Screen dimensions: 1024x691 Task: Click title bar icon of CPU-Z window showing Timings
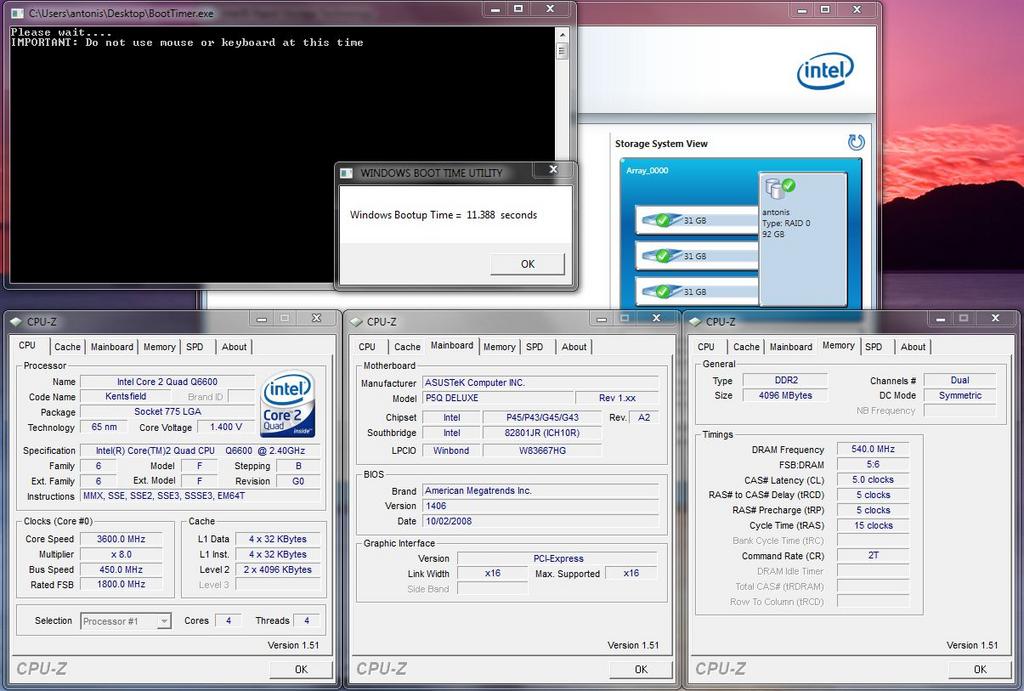695,321
